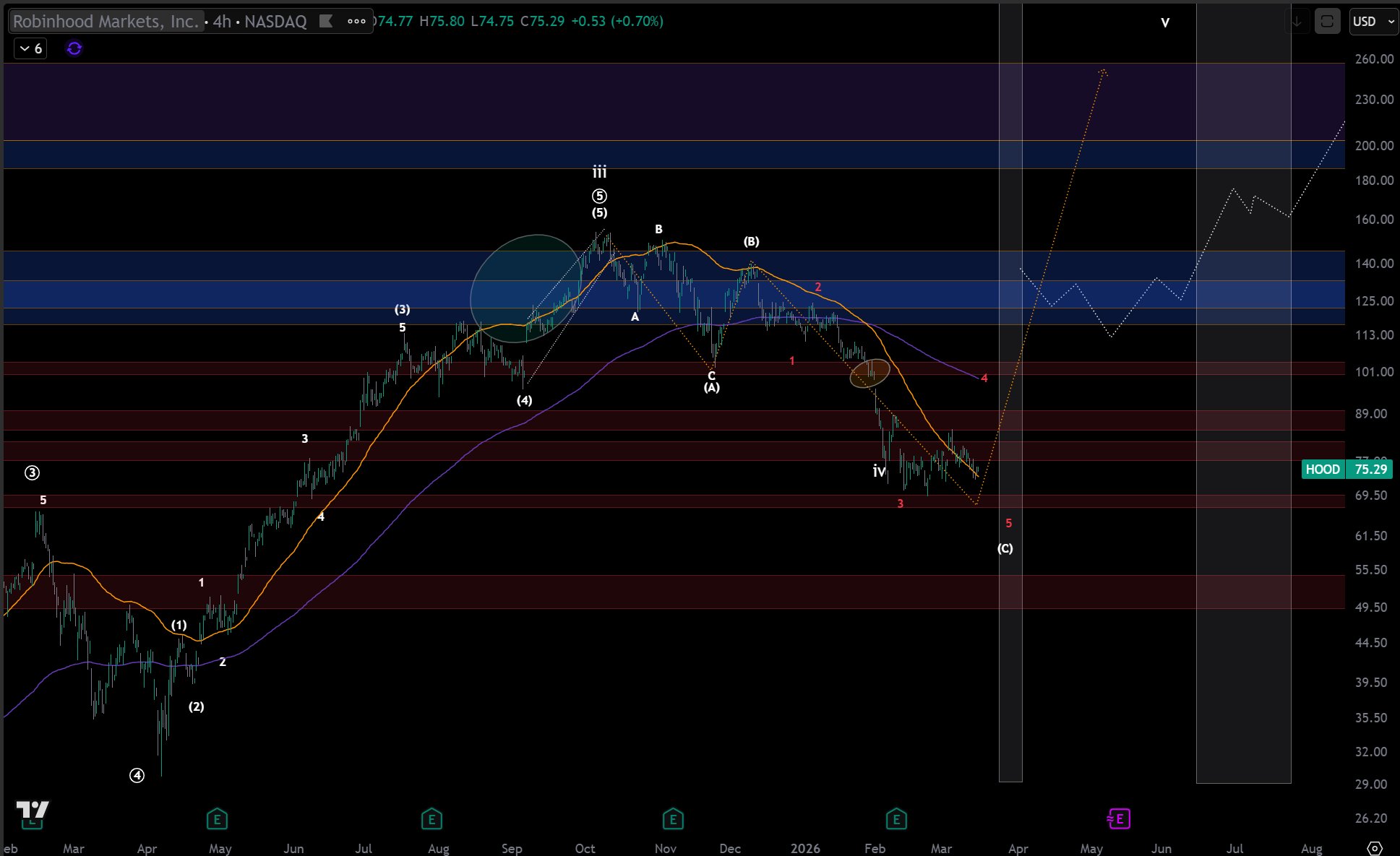Click the earnings E marker near November
Viewport: 1400px width, 856px height.
[672, 818]
